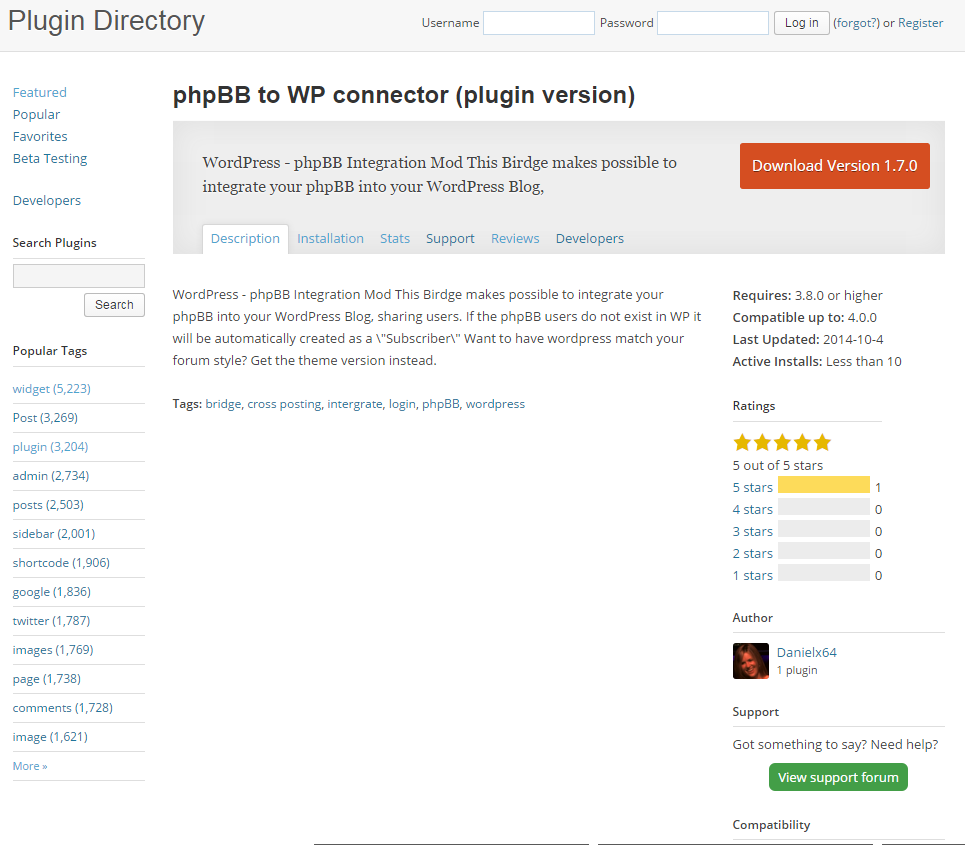Click the cross posting tag link
965x845 pixels.
tap(284, 404)
